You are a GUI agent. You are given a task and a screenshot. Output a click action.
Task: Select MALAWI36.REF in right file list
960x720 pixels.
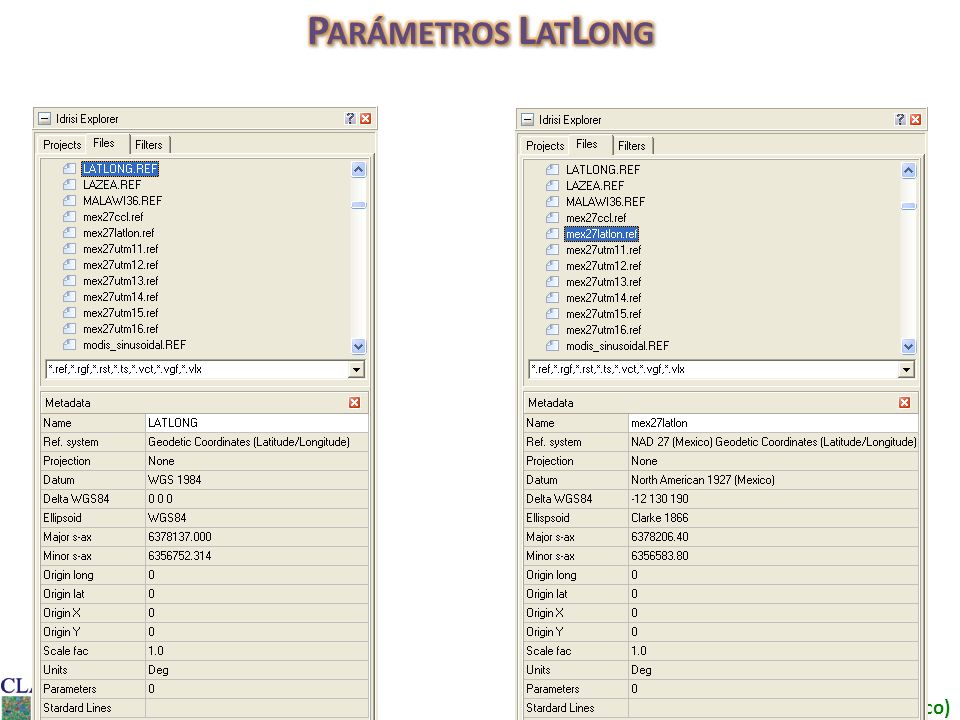pos(605,201)
